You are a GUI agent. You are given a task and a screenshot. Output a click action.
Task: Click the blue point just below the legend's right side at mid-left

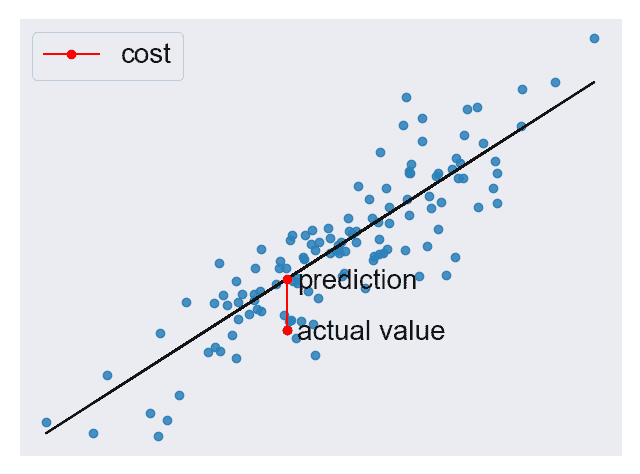186,302
